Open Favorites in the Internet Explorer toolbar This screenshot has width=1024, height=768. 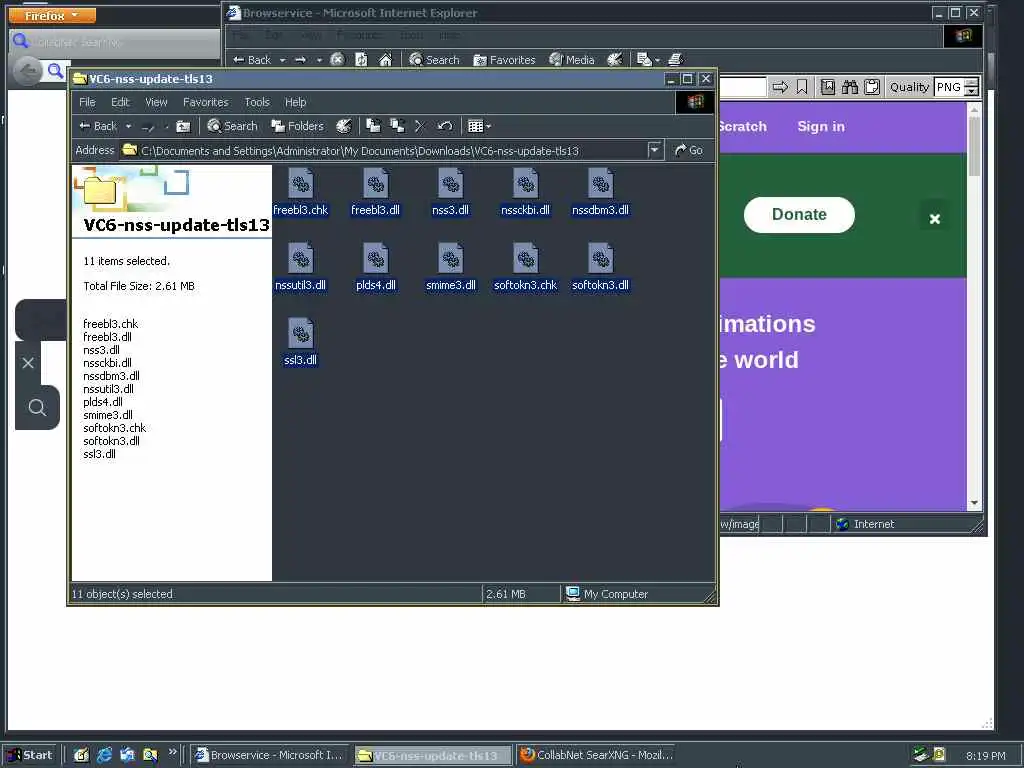coord(504,59)
